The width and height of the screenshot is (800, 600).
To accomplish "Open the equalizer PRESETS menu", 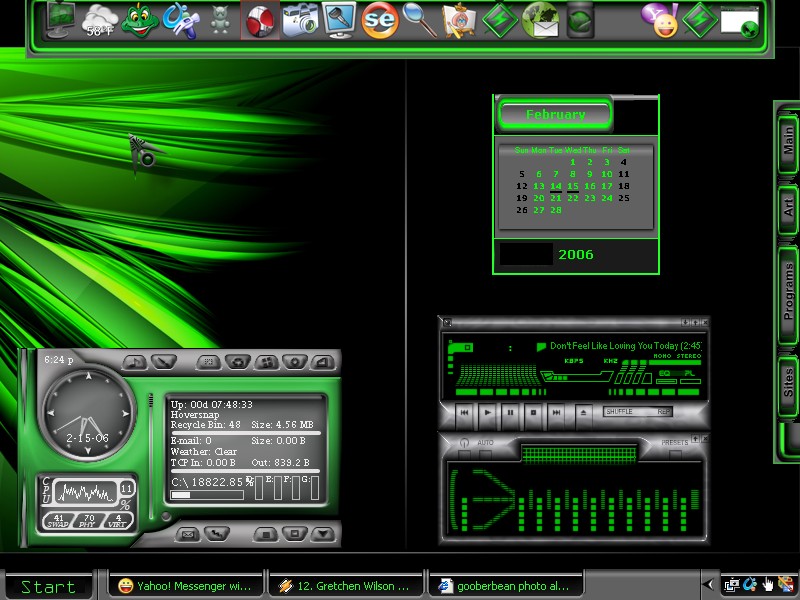I will click(674, 442).
